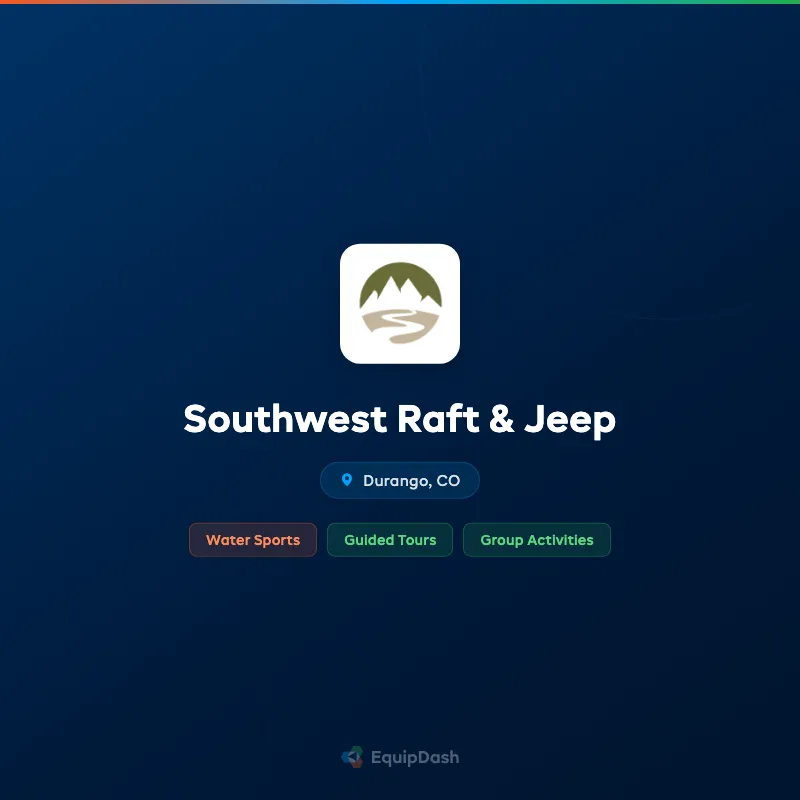Image resolution: width=800 pixels, height=800 pixels.
Task: Select the Guided Tours category tag
Action: (x=390, y=540)
